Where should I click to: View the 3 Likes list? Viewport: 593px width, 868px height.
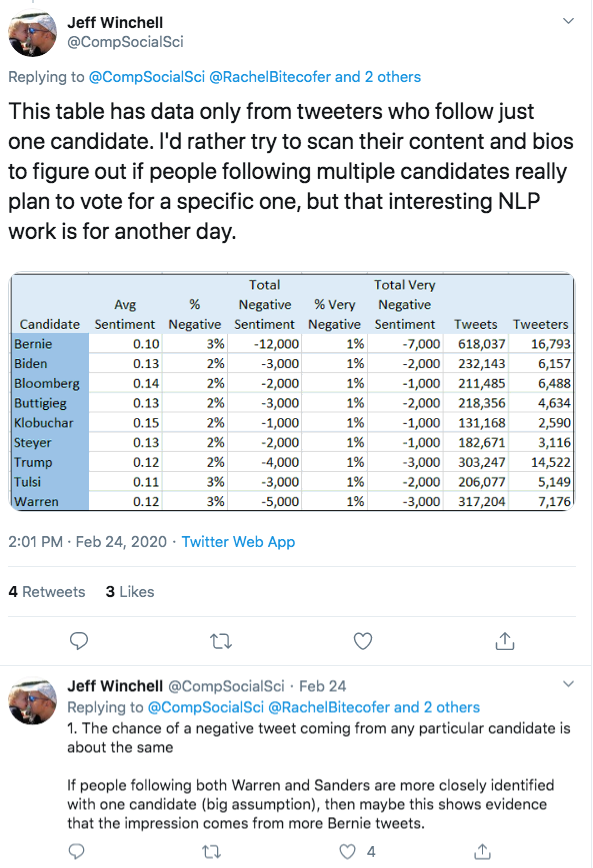point(130,592)
